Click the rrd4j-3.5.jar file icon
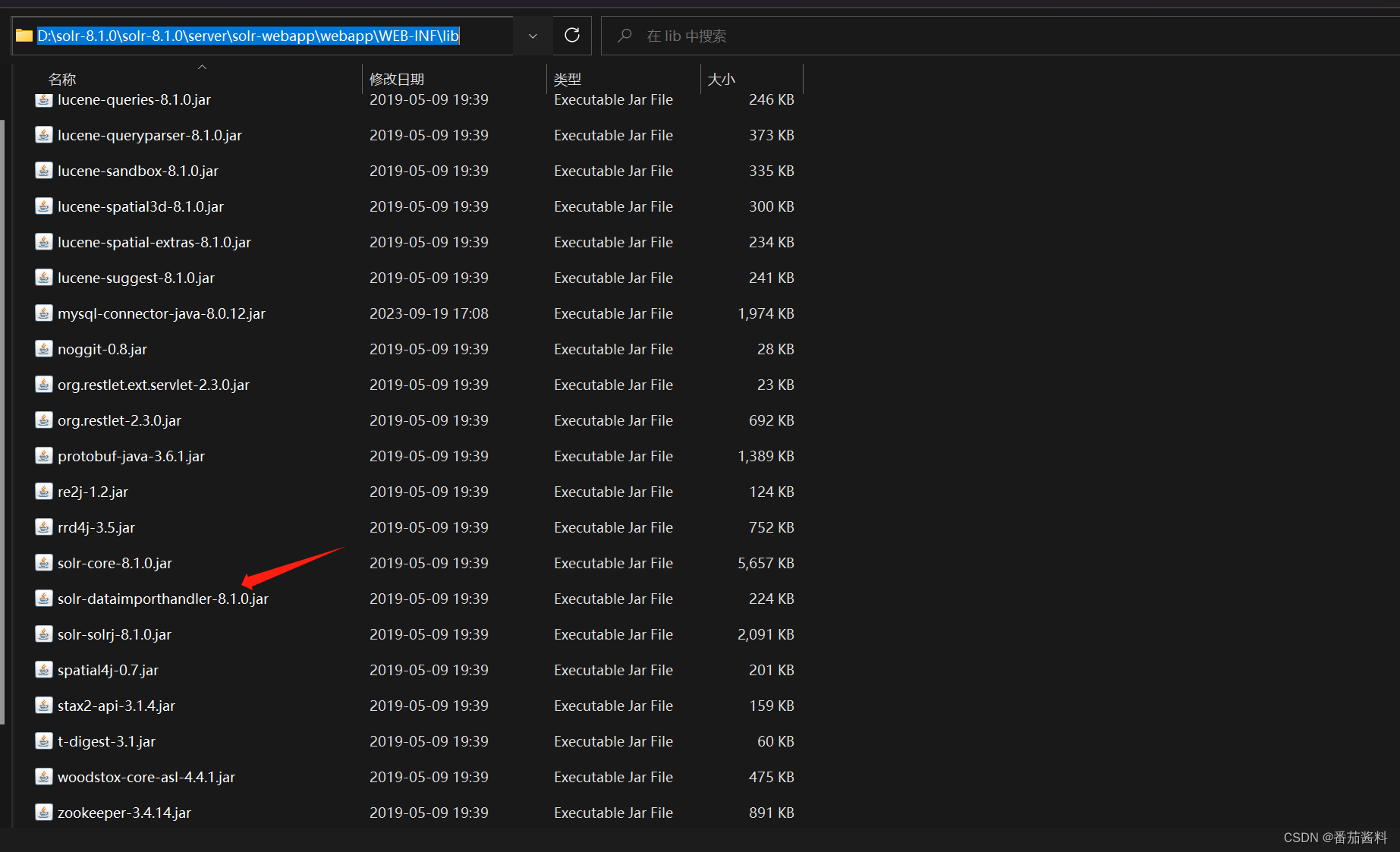The height and width of the screenshot is (852, 1400). coord(44,527)
